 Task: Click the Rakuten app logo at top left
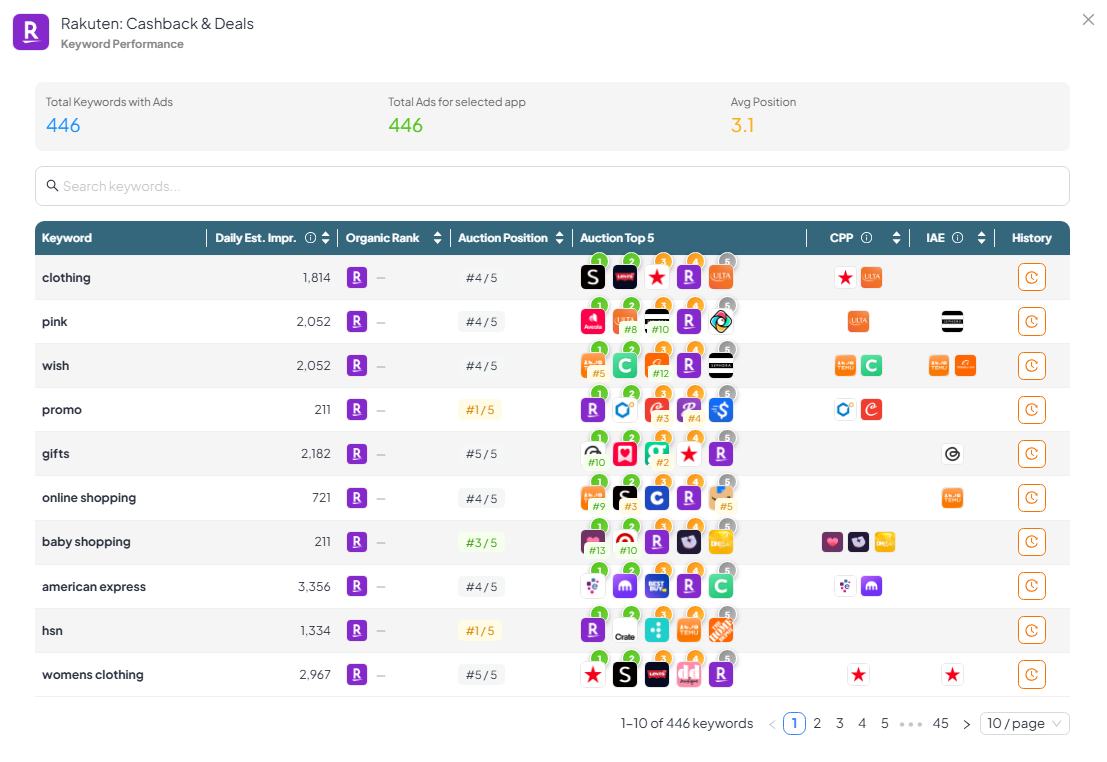click(30, 31)
